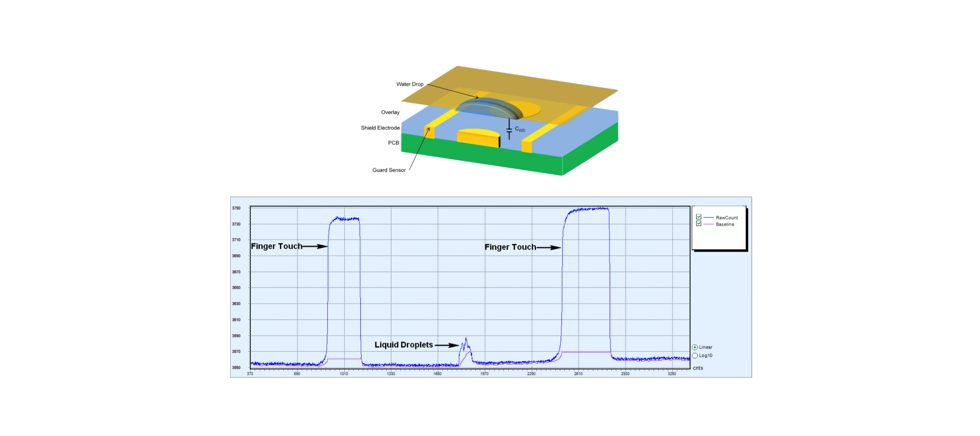This screenshot has height=436, width=980.
Task: Click the capacitor symbol in the diagram
Action: [509, 130]
